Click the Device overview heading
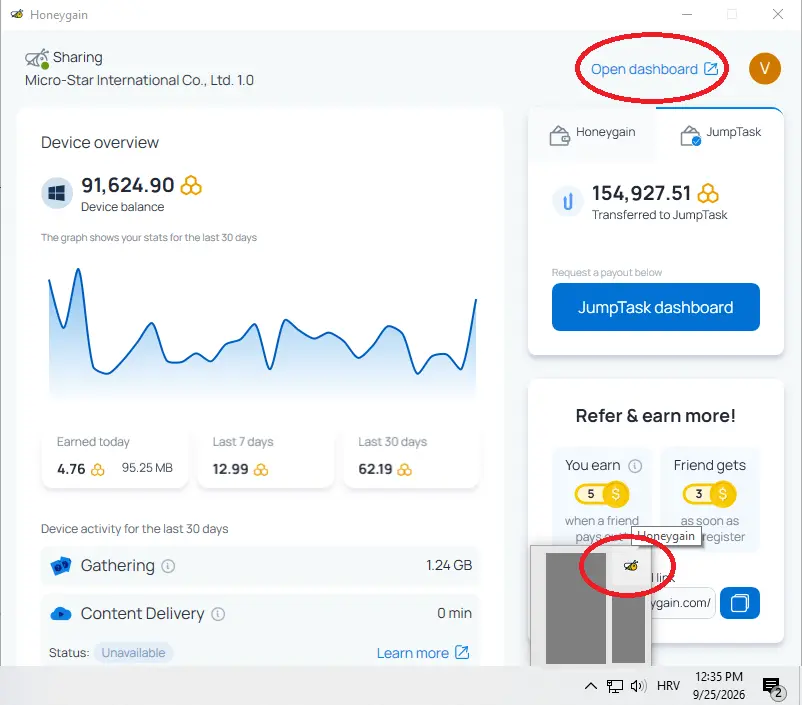802x705 pixels. click(x=100, y=142)
